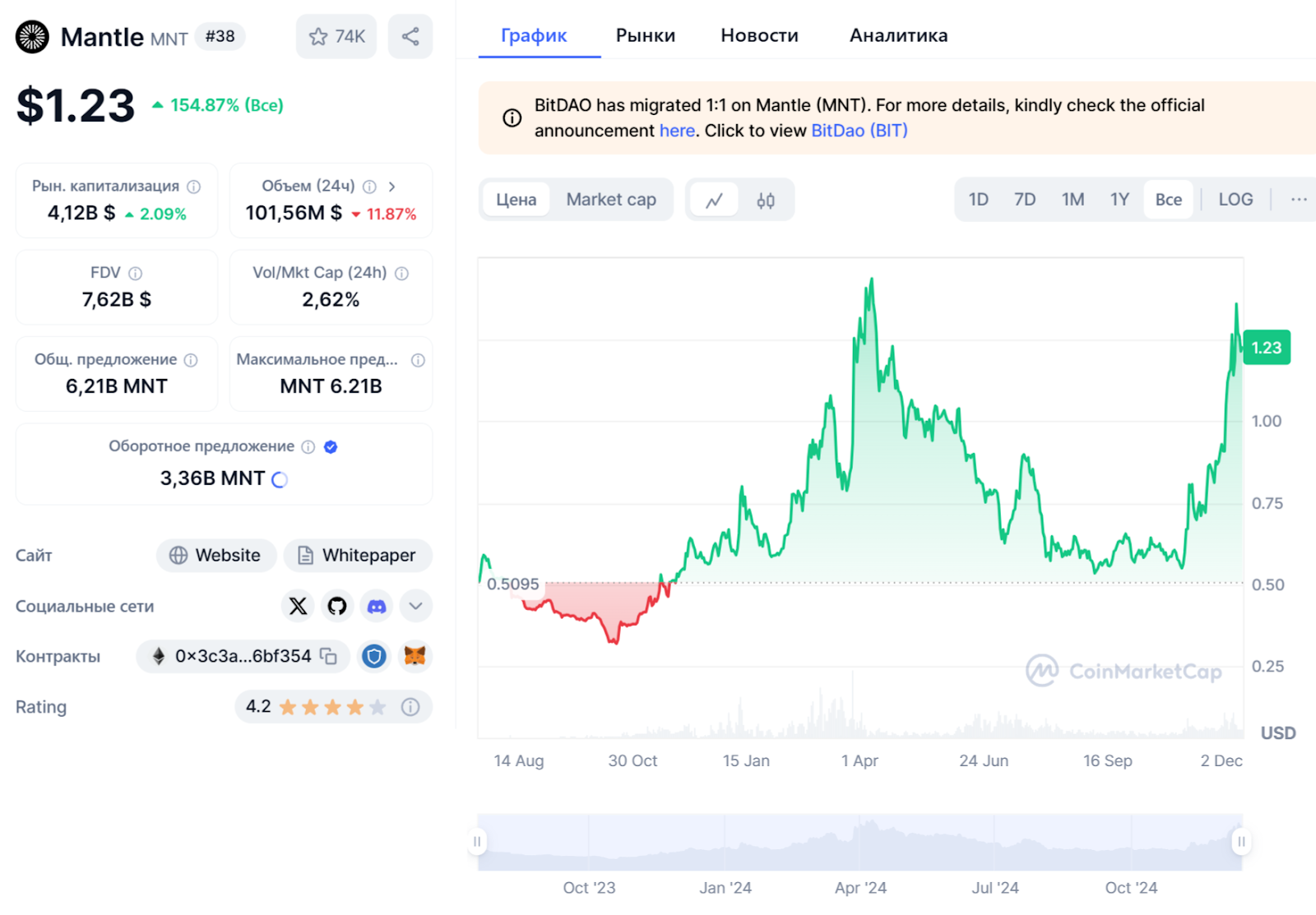Viewport: 1316px width, 915px height.
Task: Click the 4,12B $ market cap value
Action: click(81, 214)
